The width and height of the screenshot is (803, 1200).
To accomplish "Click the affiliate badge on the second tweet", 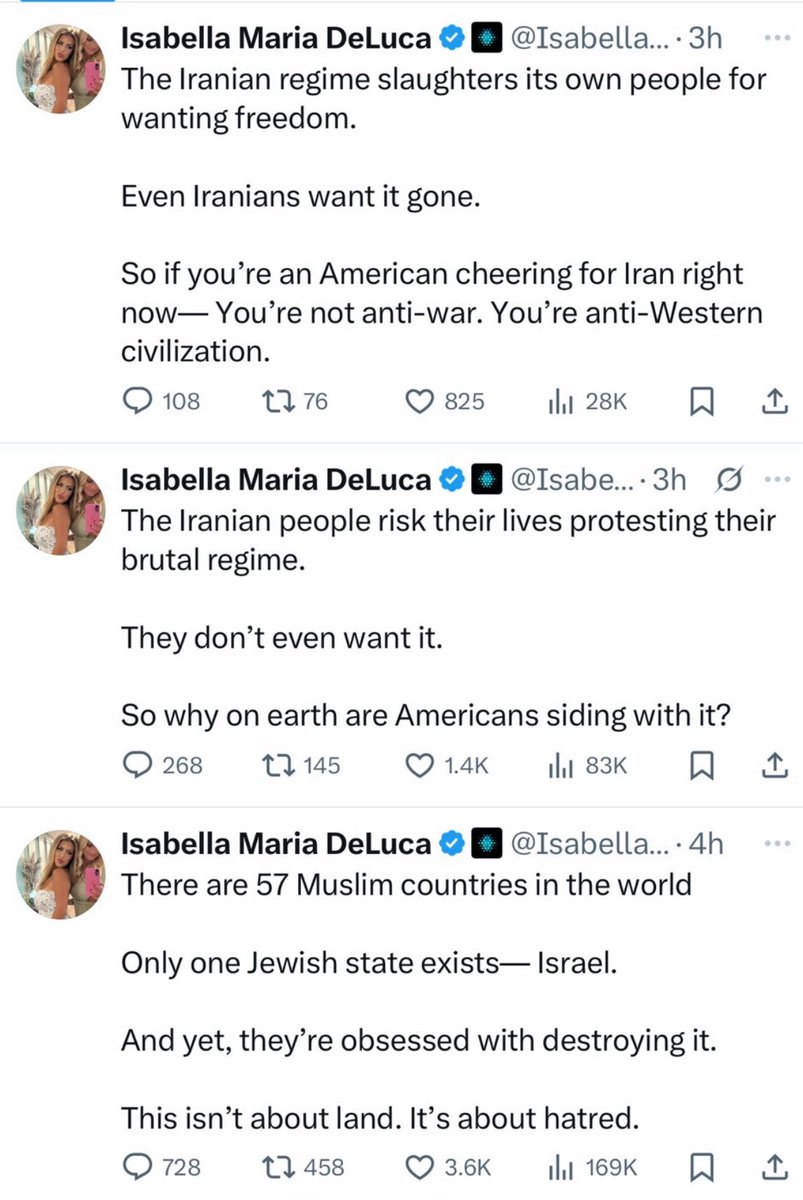I will [x=486, y=480].
